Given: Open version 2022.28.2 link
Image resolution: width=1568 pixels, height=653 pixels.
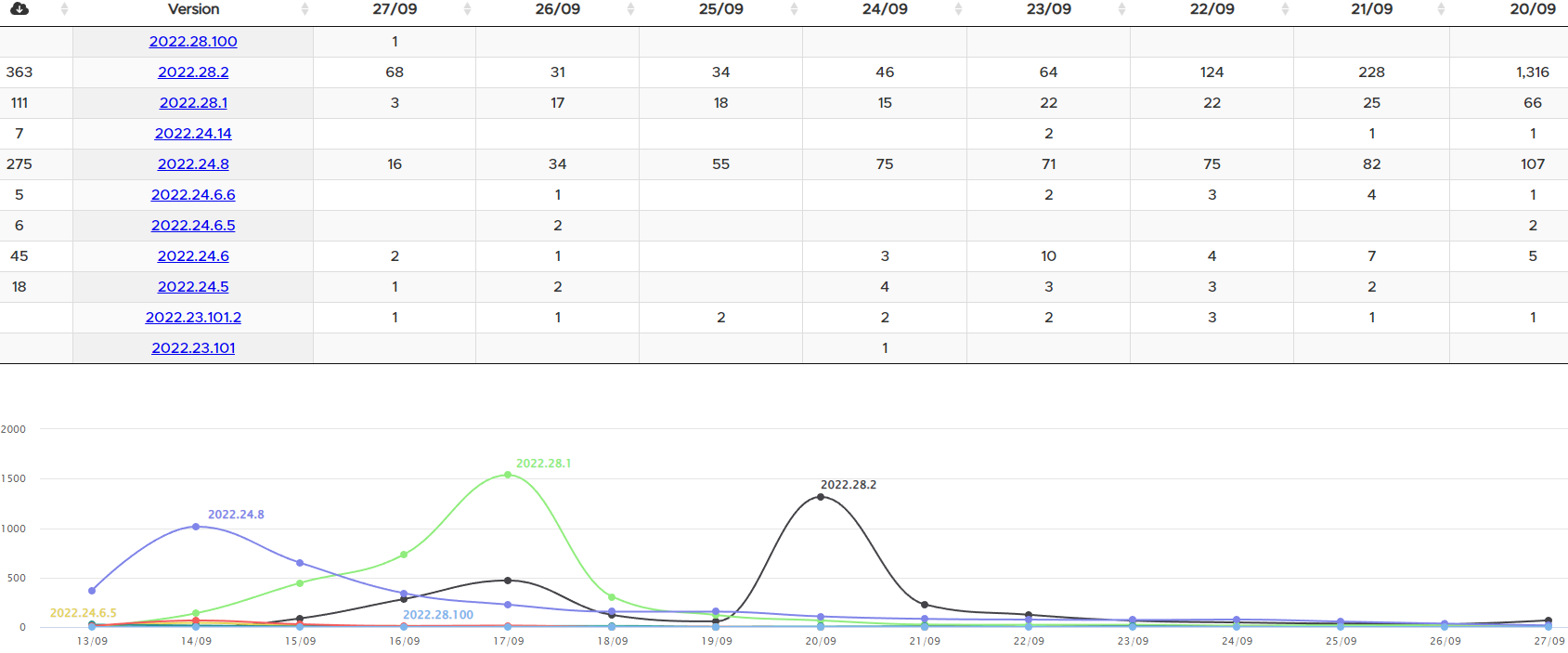Looking at the screenshot, I should click(193, 72).
